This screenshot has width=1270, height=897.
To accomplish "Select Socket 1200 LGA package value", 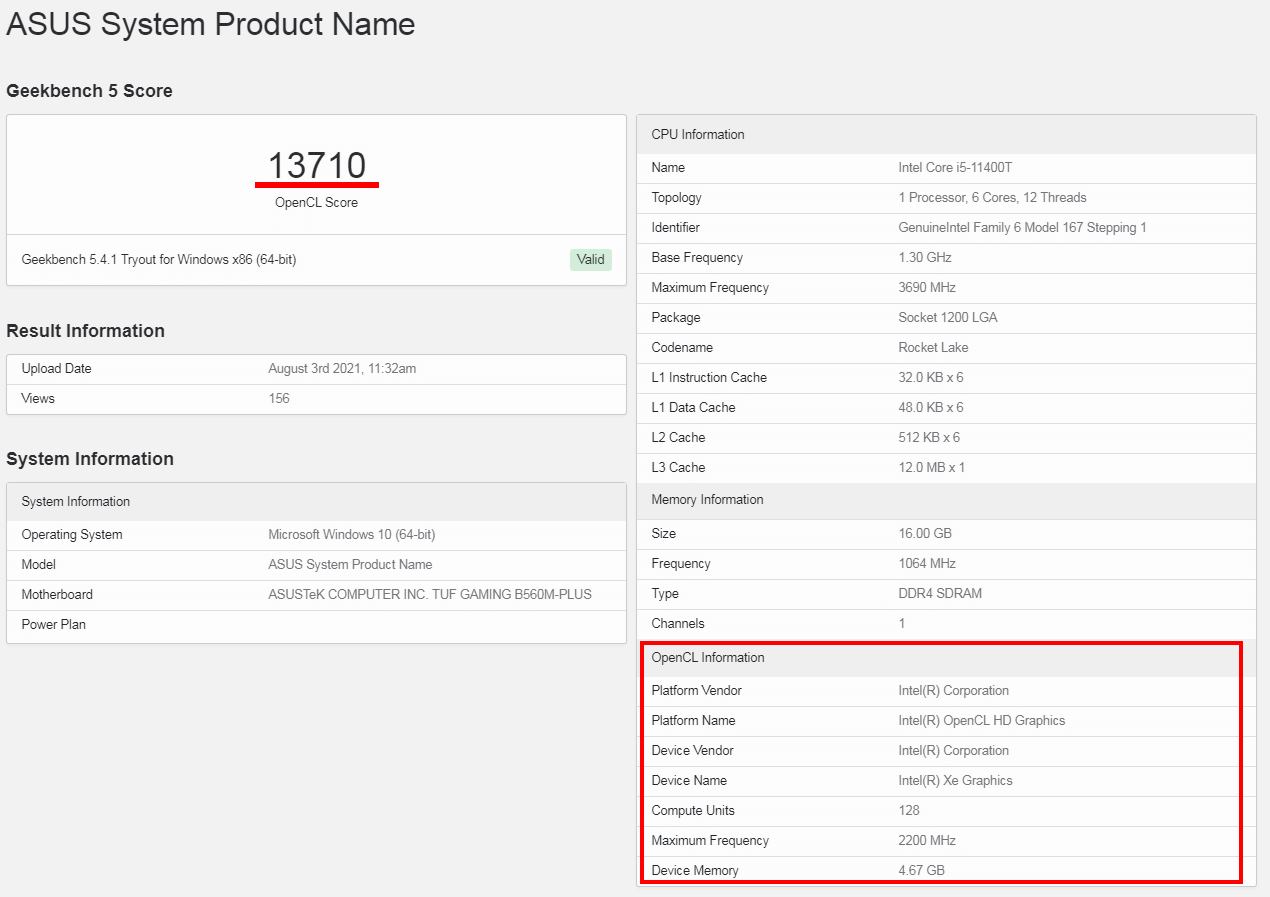I will tap(948, 317).
